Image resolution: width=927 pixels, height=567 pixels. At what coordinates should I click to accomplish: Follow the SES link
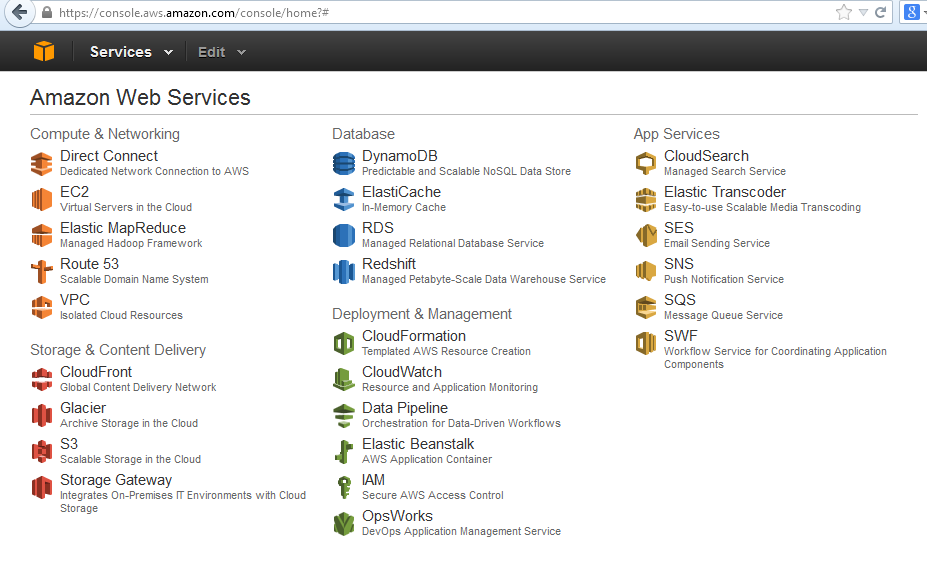679,228
